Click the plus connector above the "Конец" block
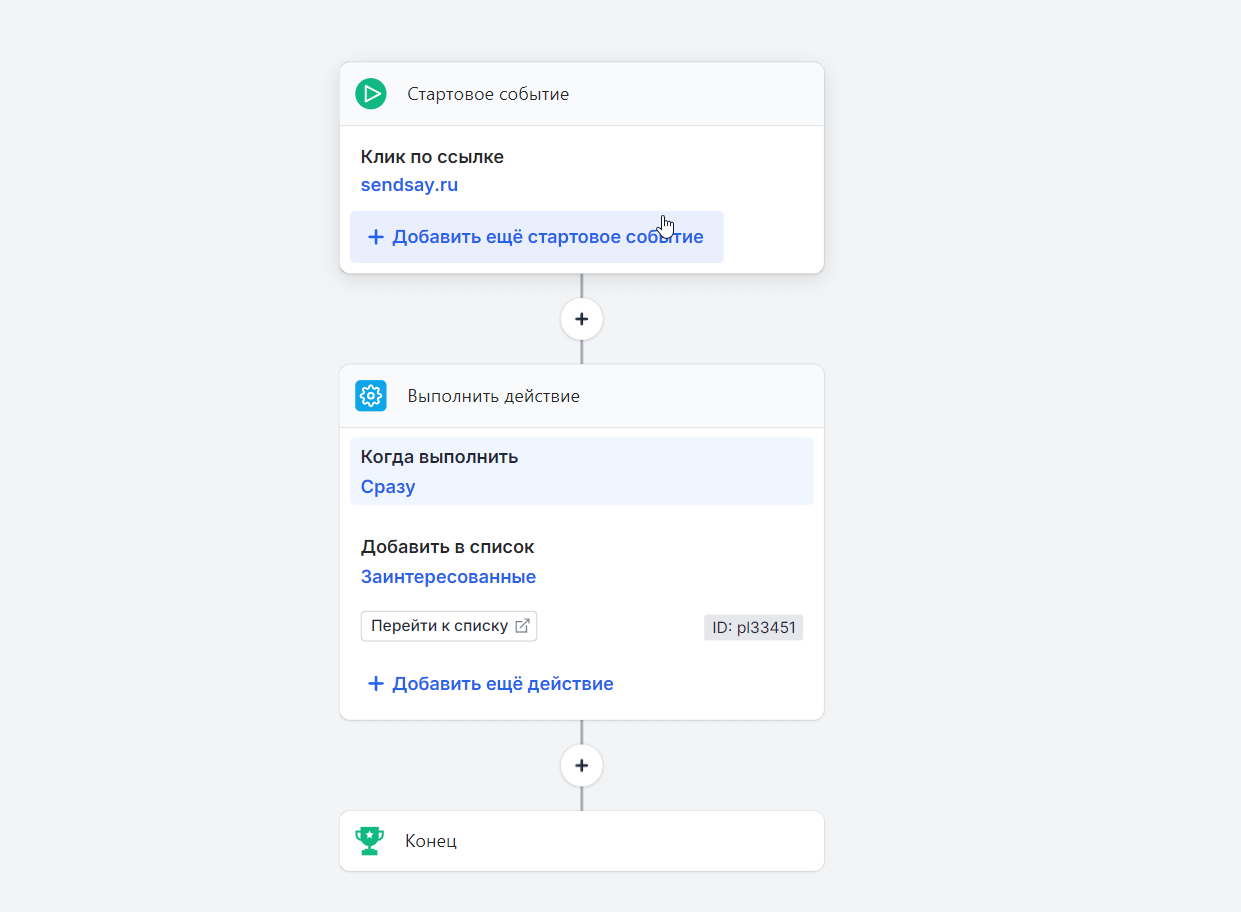Screen dimensions: 1241x912 [581, 765]
